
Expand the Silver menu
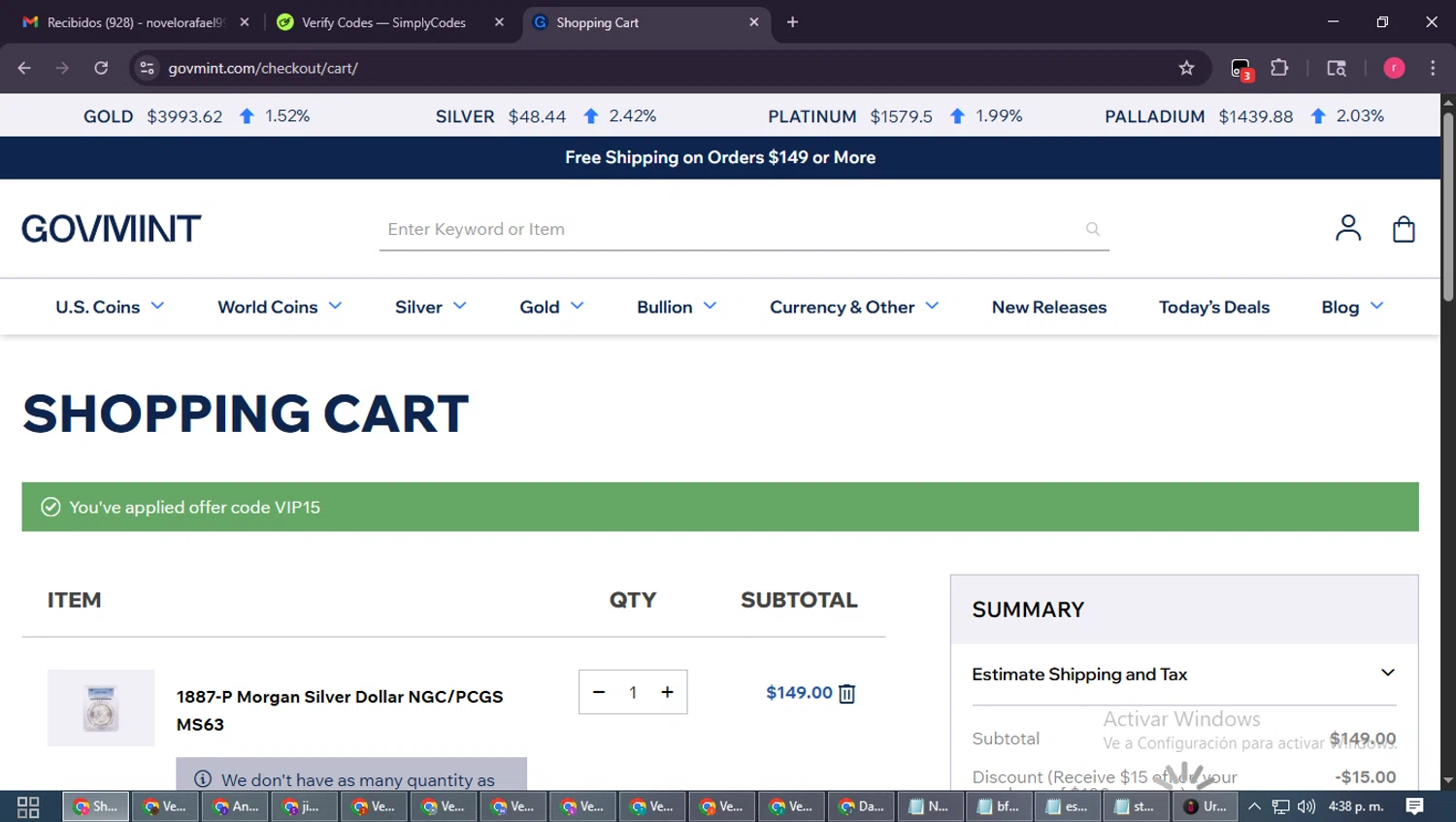(x=431, y=307)
